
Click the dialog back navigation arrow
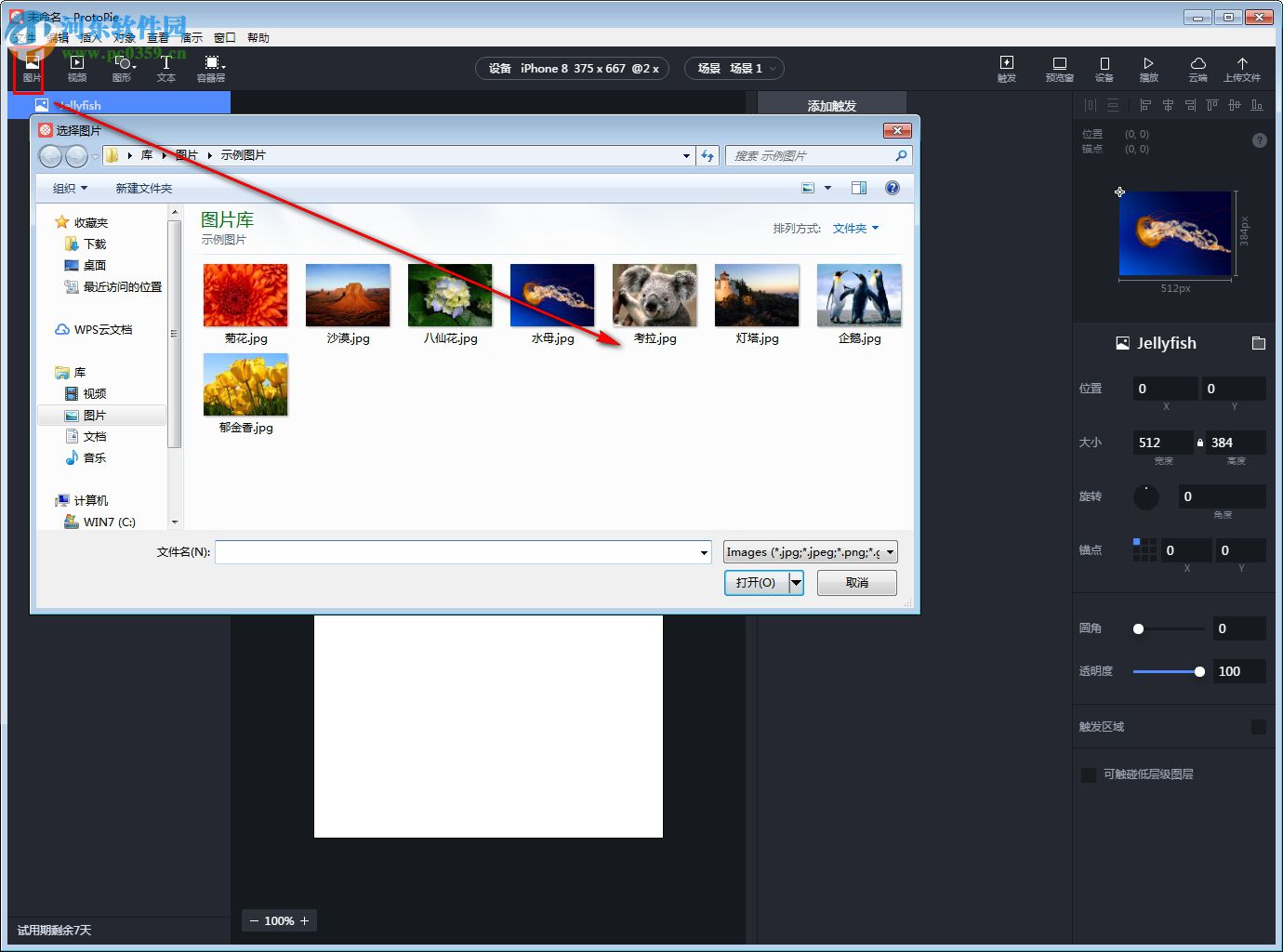coord(50,156)
